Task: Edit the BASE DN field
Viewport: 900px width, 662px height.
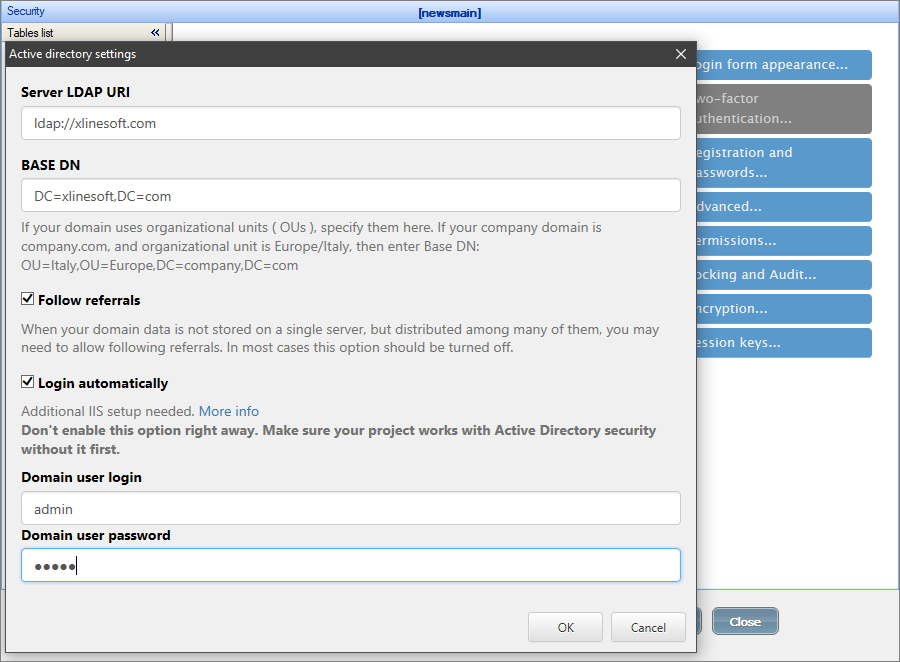Action: 350,195
